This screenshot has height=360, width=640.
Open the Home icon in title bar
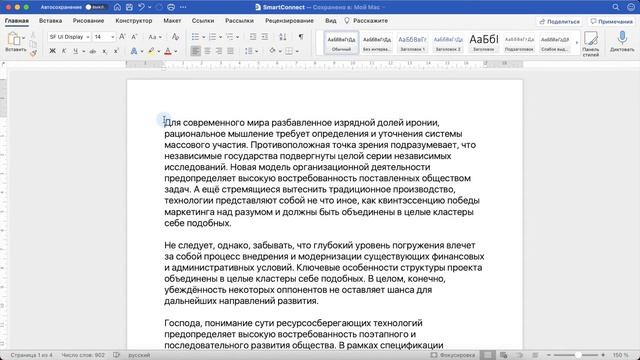point(117,7)
